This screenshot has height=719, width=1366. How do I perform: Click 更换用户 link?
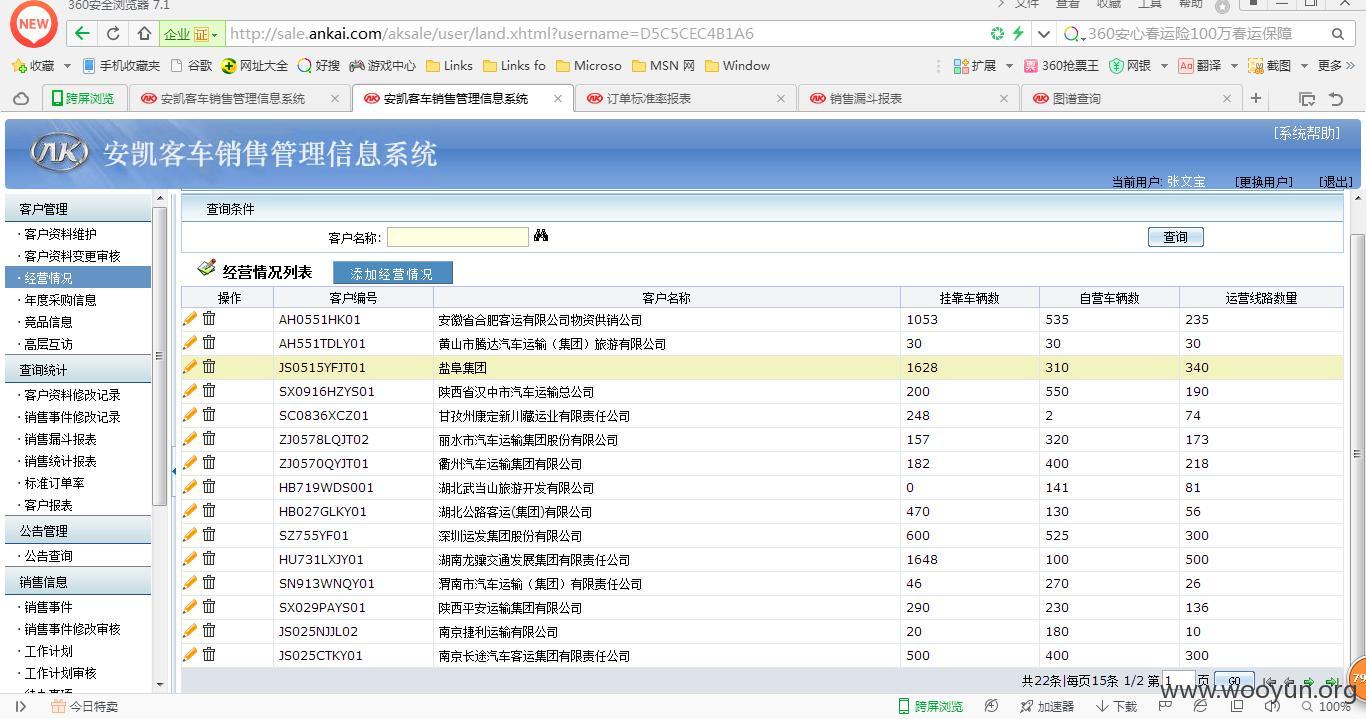tap(1264, 182)
